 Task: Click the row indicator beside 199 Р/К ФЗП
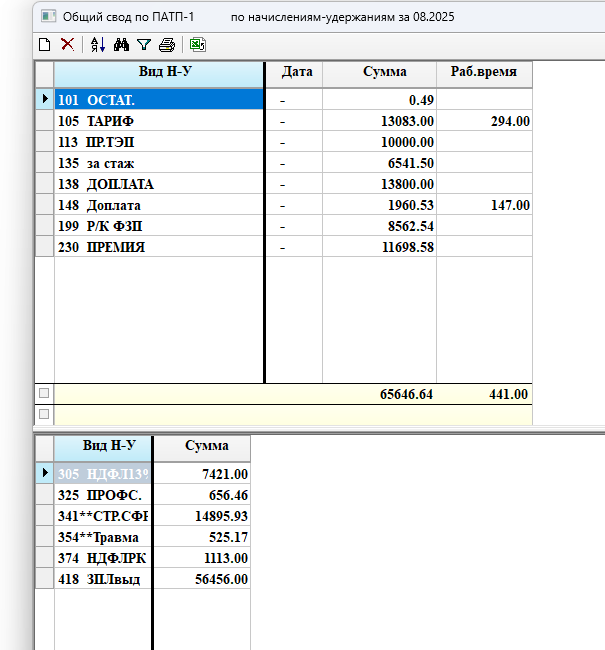coord(44,226)
